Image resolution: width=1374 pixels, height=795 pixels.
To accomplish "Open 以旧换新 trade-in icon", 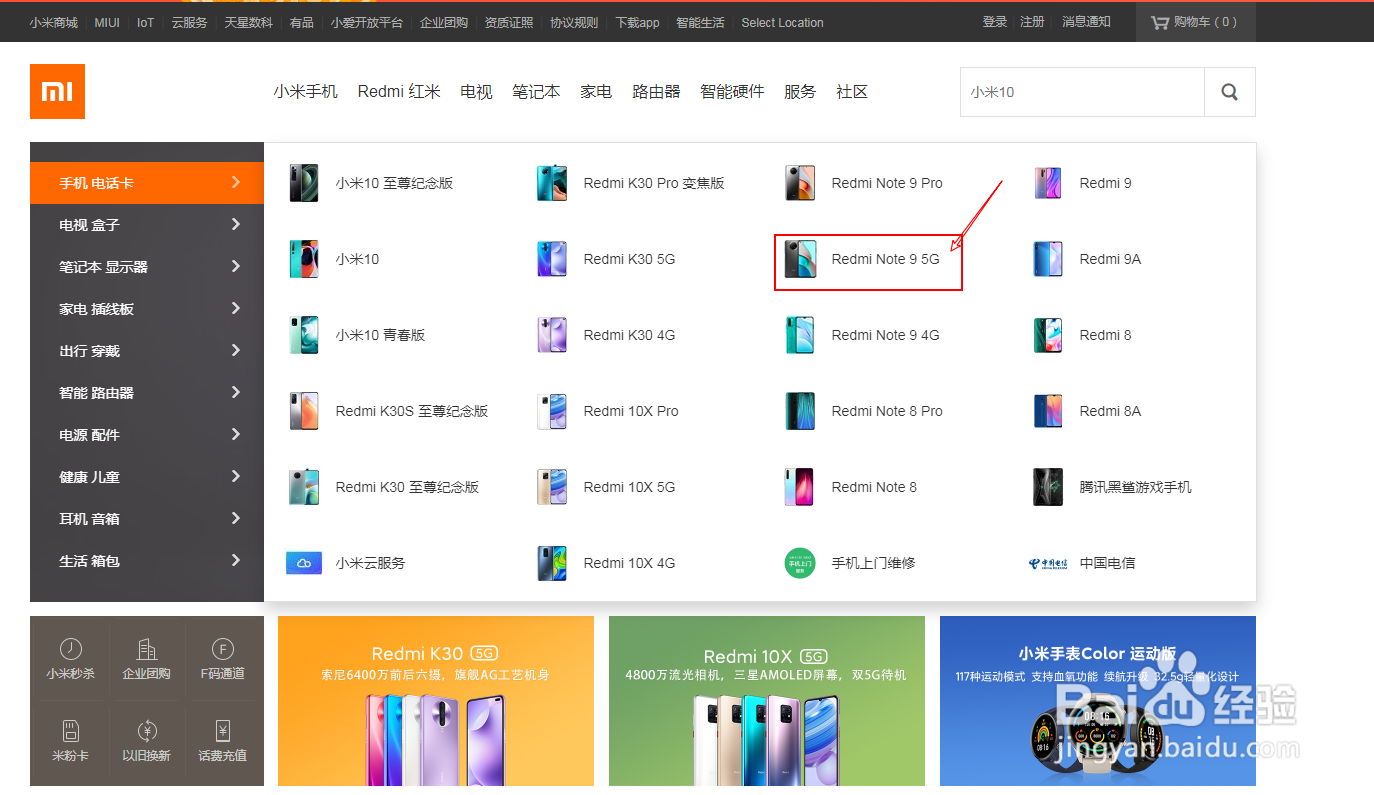I will [x=147, y=731].
